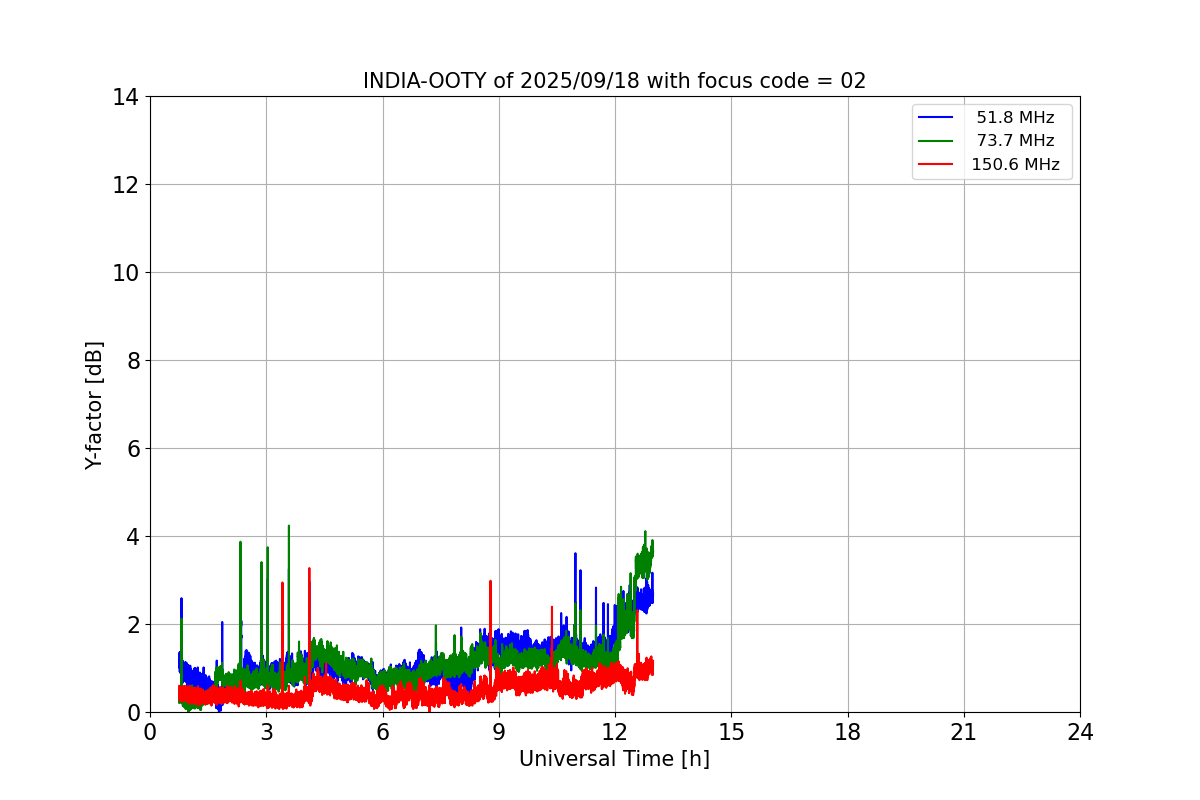Viewport: 1200px width, 800px height.
Task: Click the plot title INDIA-OOTY of 2025/09/18
Action: point(614,81)
